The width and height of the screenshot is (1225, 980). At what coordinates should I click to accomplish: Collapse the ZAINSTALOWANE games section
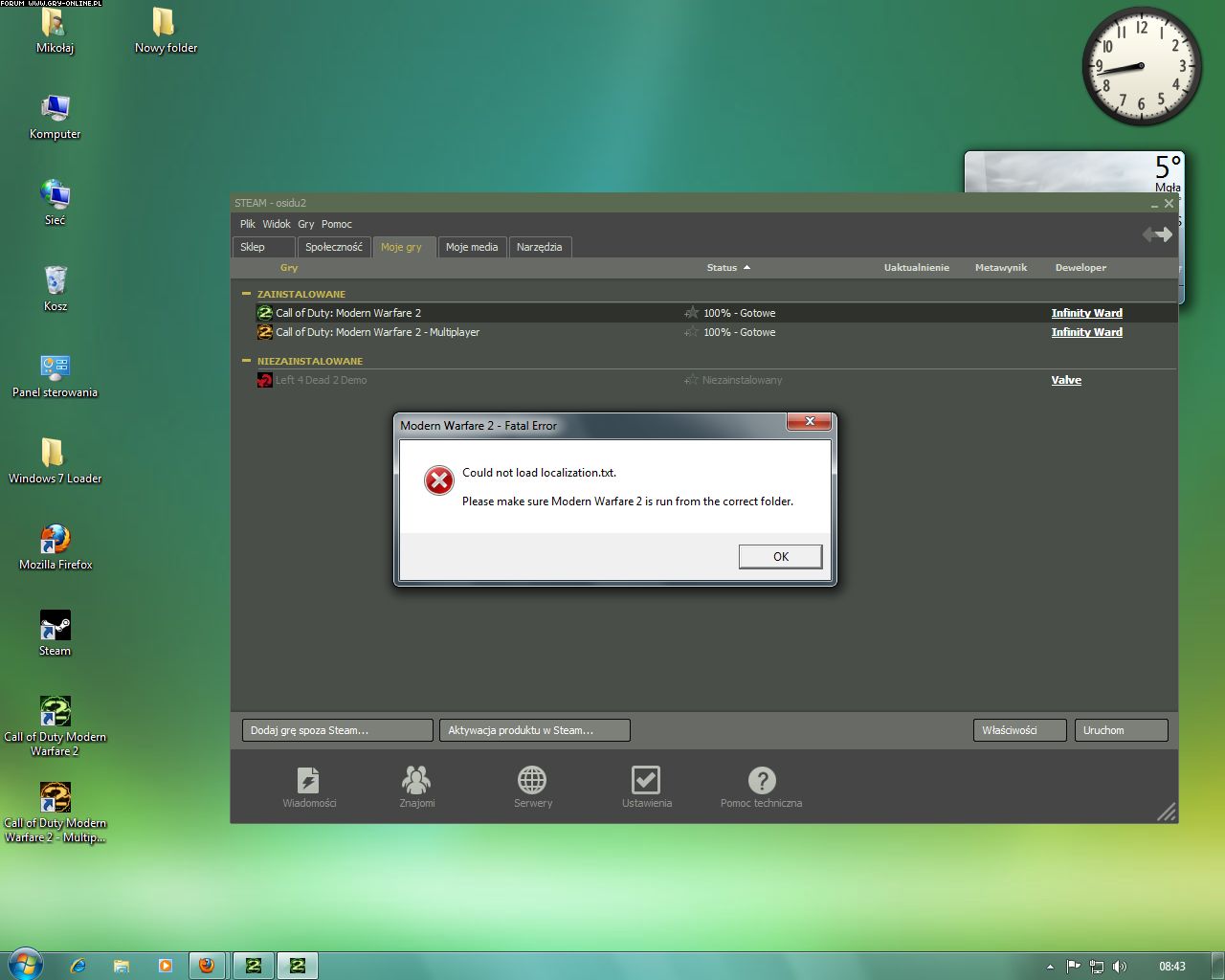pyautogui.click(x=246, y=294)
